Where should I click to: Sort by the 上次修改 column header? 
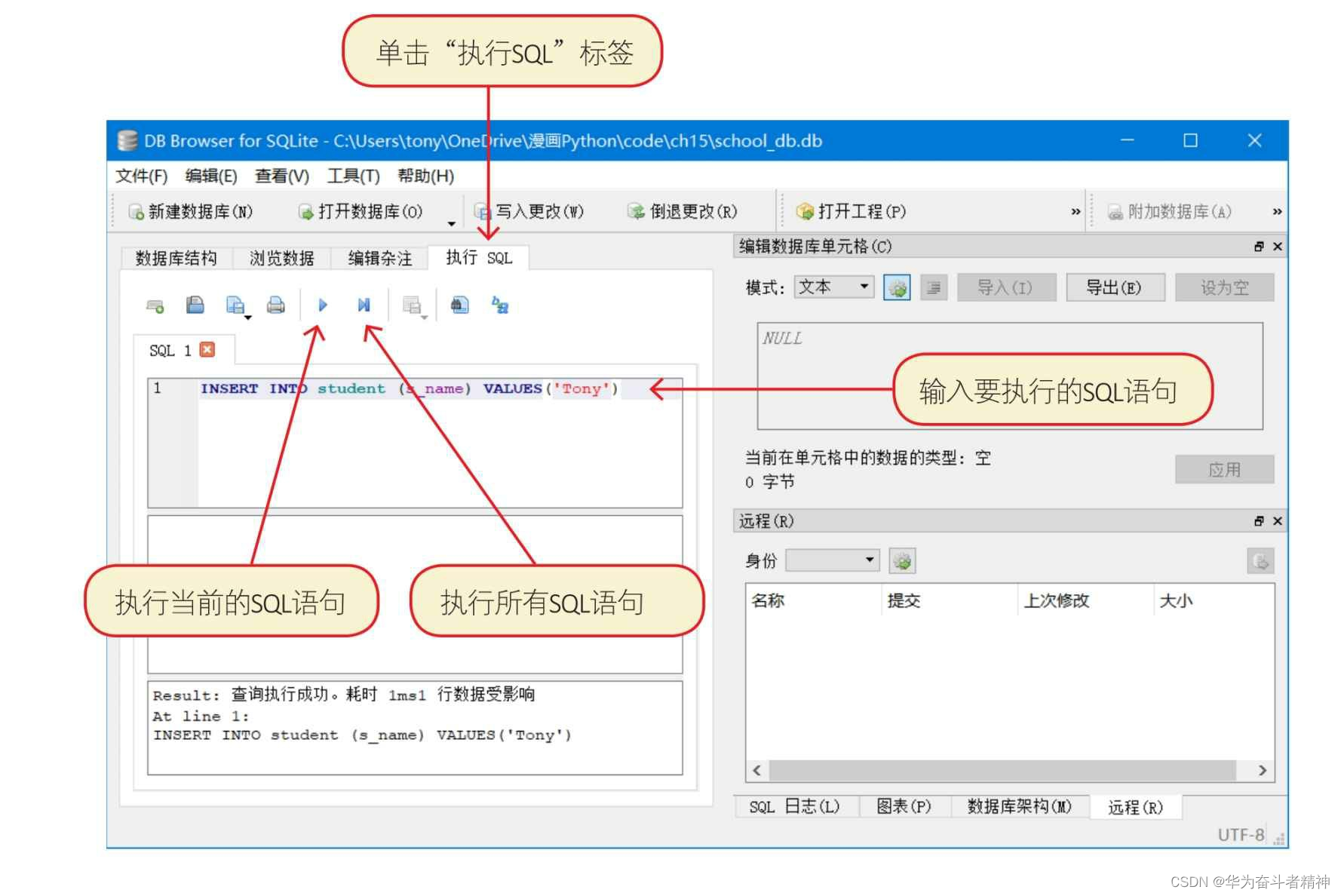pyautogui.click(x=1085, y=600)
